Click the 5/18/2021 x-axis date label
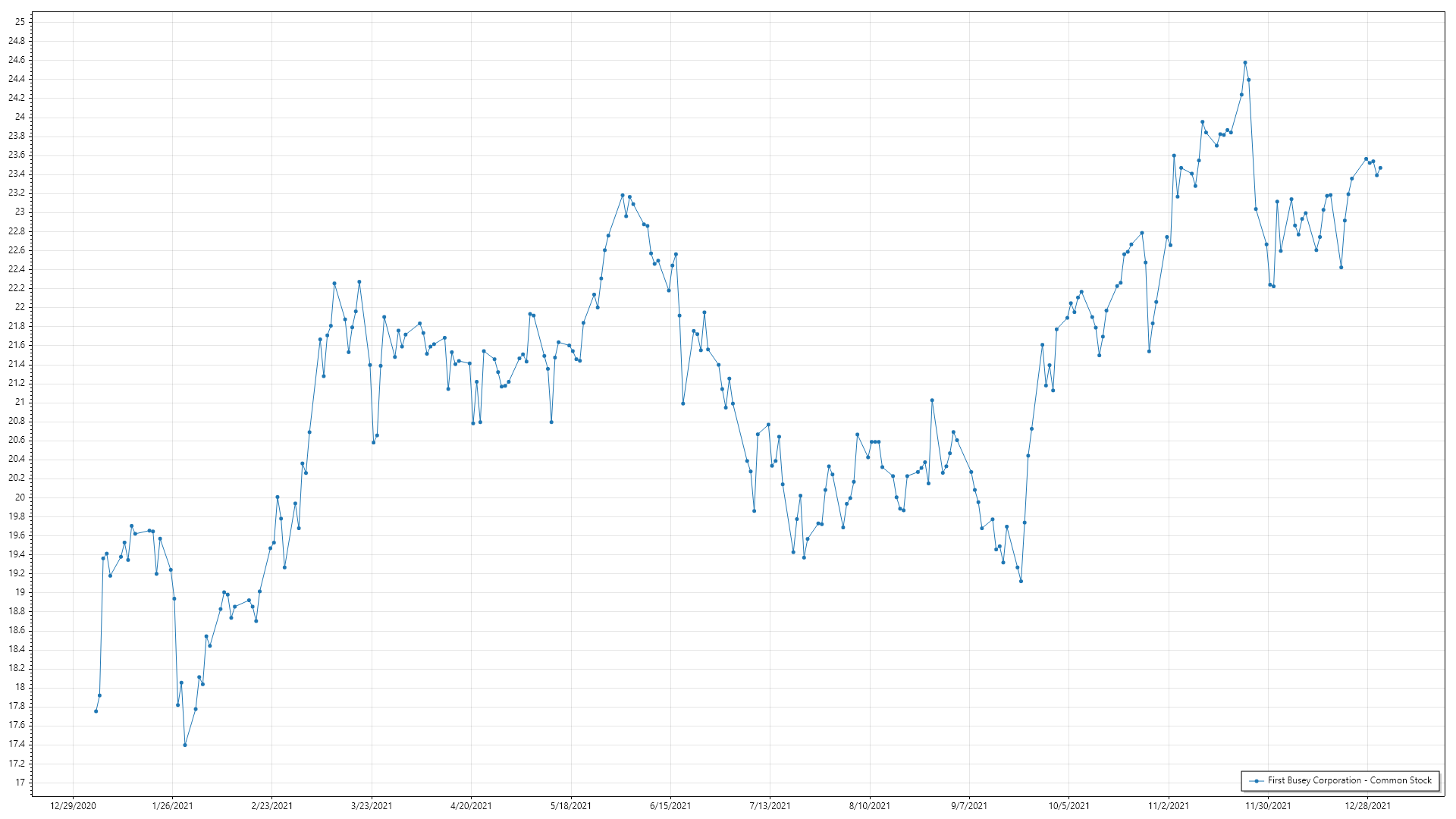The width and height of the screenshot is (1456, 819). 571,806
